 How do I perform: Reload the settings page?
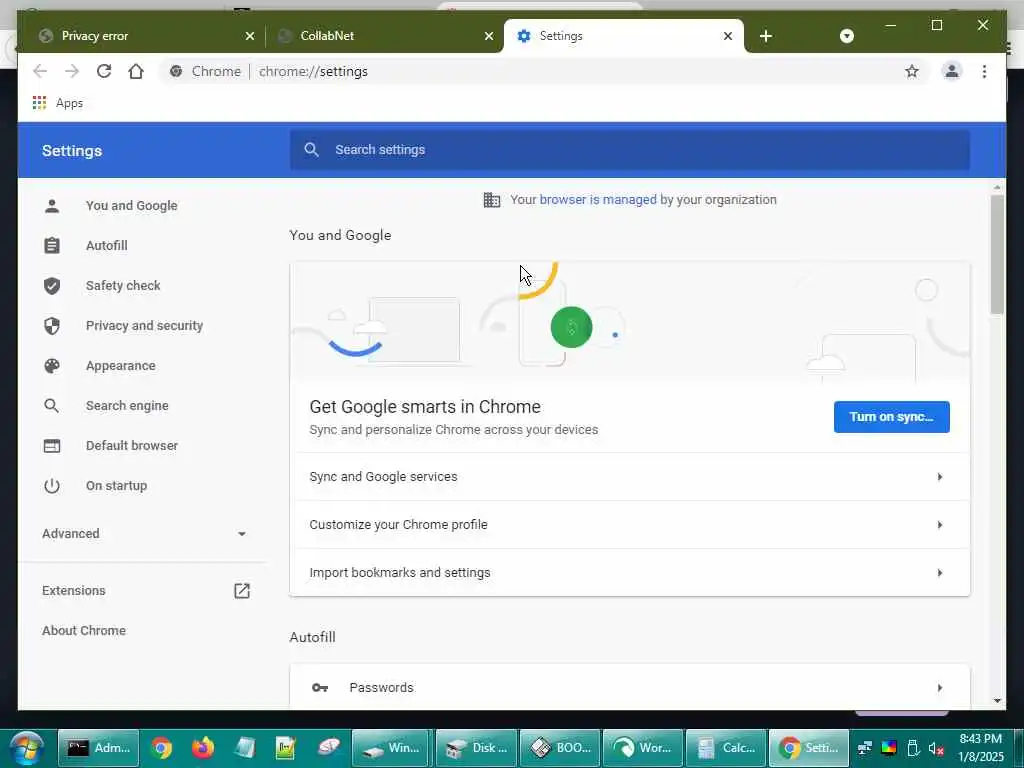104,71
